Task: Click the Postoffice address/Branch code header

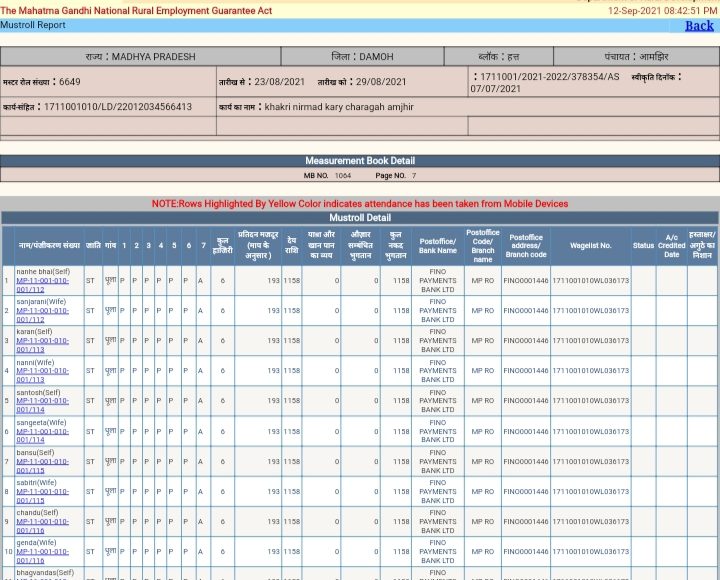Action: 526,246
